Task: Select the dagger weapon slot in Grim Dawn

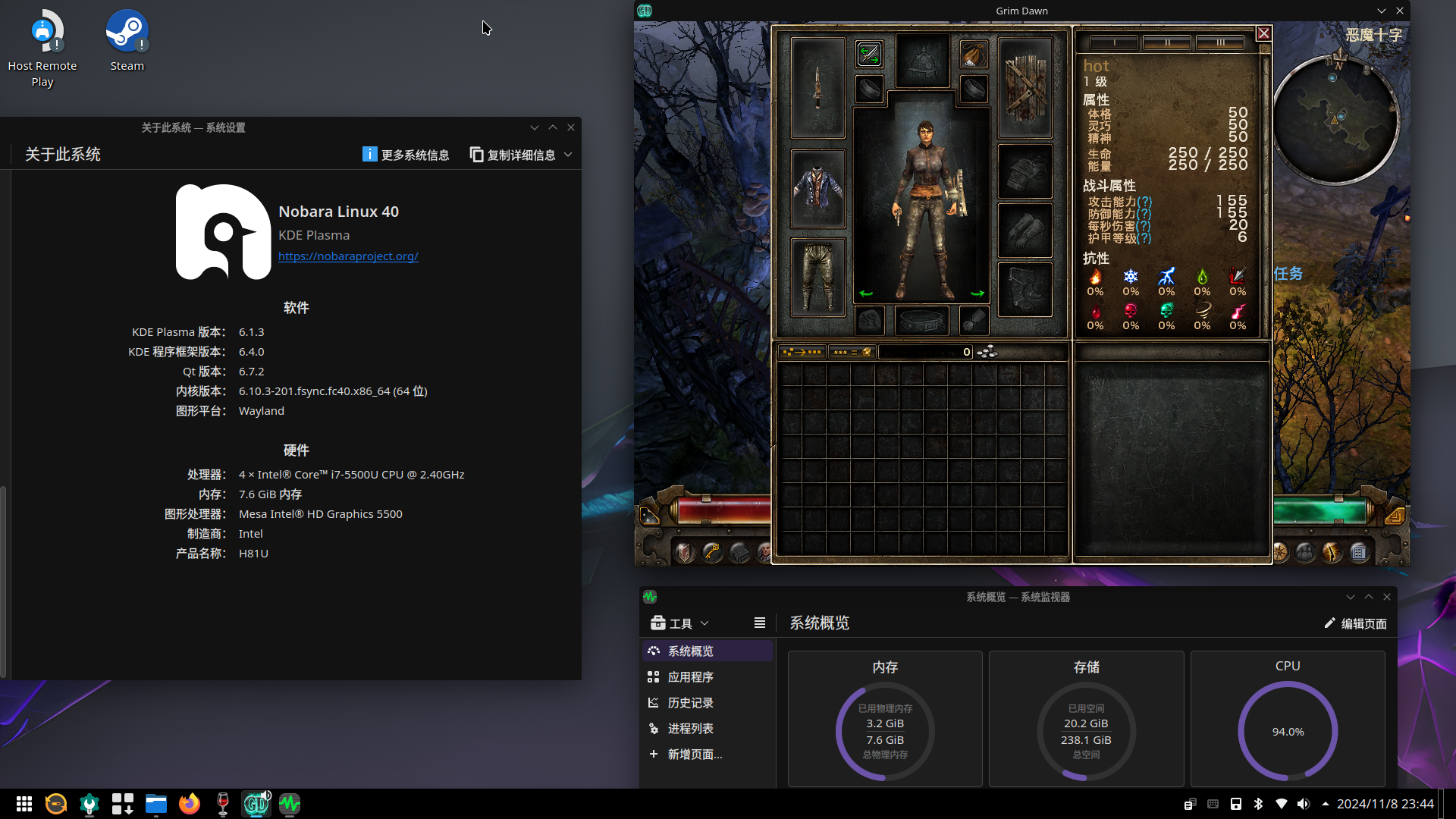Action: (x=817, y=87)
